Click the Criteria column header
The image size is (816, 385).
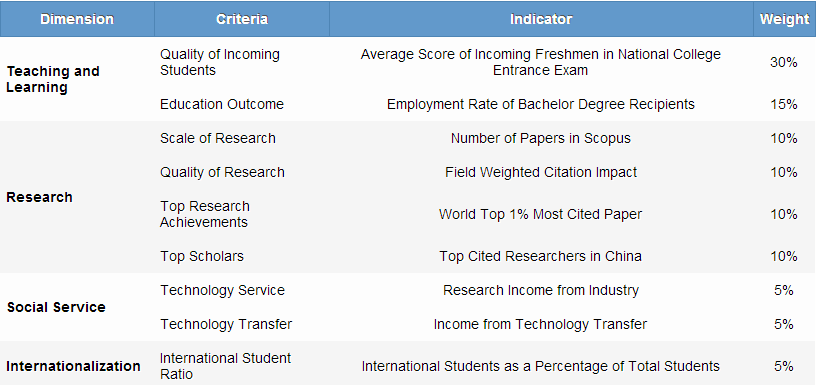(x=242, y=19)
